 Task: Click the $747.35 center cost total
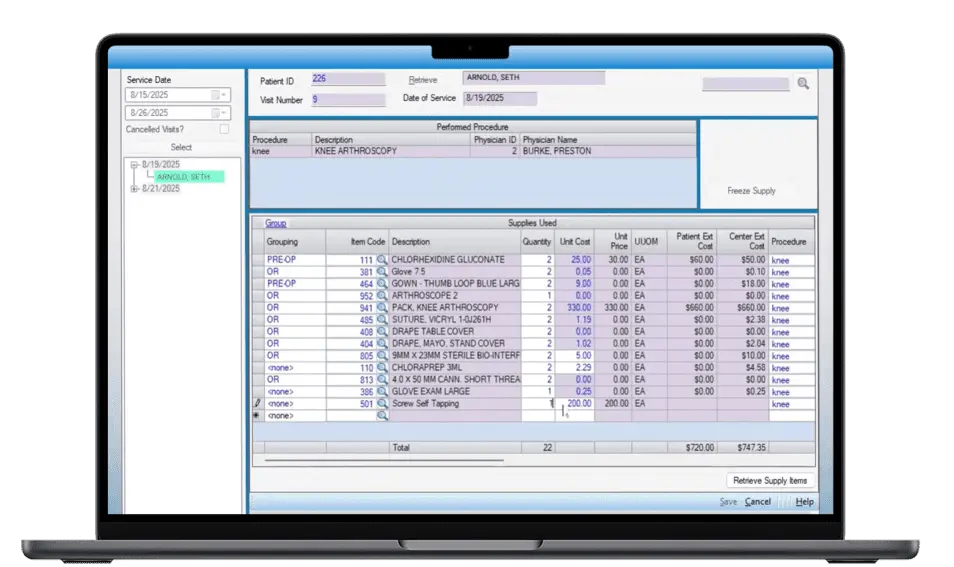[x=751, y=447]
